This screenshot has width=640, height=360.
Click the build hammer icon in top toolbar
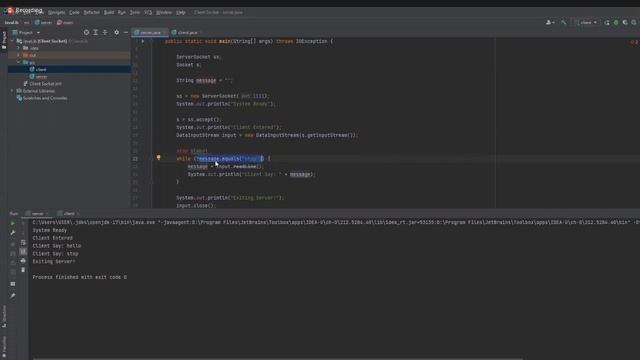coord(564,22)
